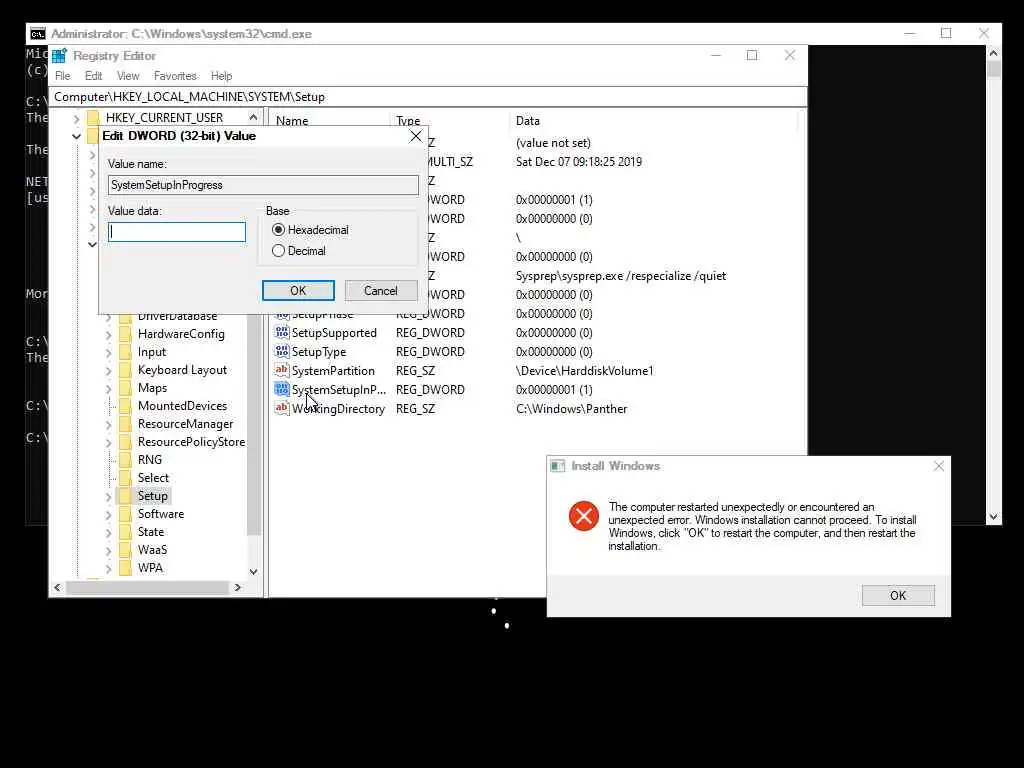This screenshot has height=768, width=1024.
Task: Click the red error icon in Install Windows
Action: pyautogui.click(x=584, y=517)
